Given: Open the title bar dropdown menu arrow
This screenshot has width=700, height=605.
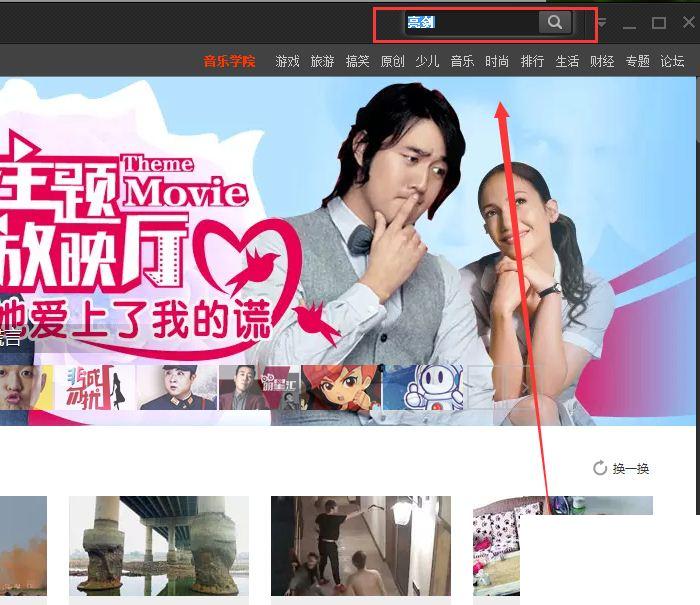Looking at the screenshot, I should [x=601, y=23].
